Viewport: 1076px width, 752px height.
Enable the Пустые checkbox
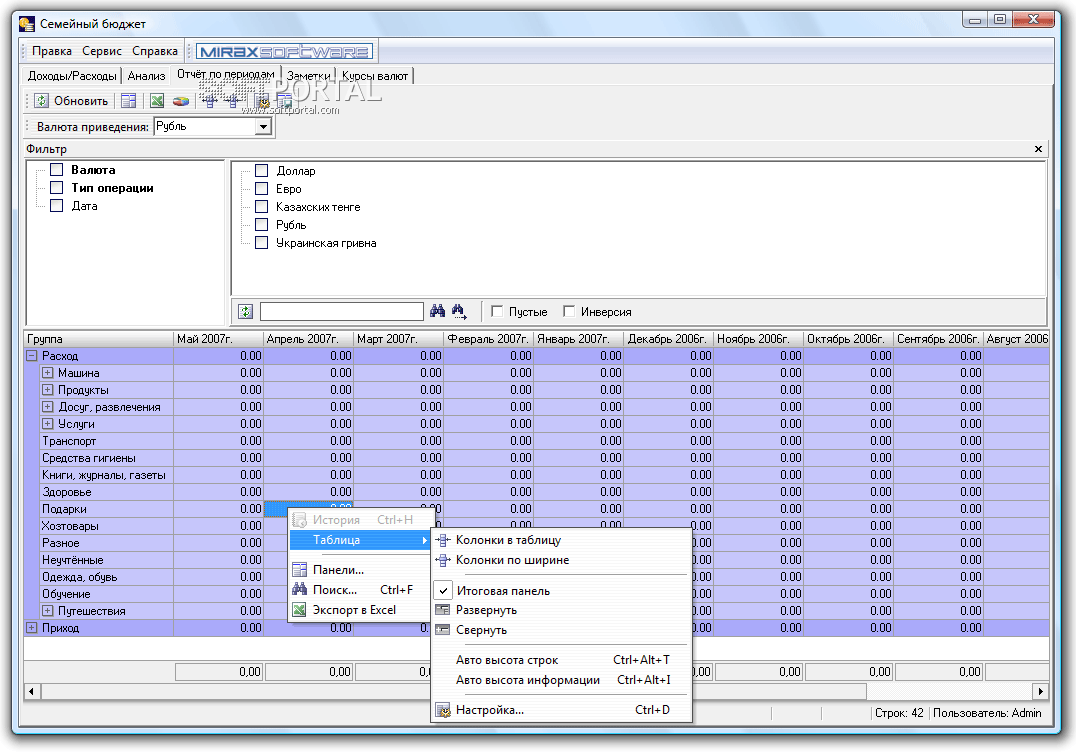(498, 312)
